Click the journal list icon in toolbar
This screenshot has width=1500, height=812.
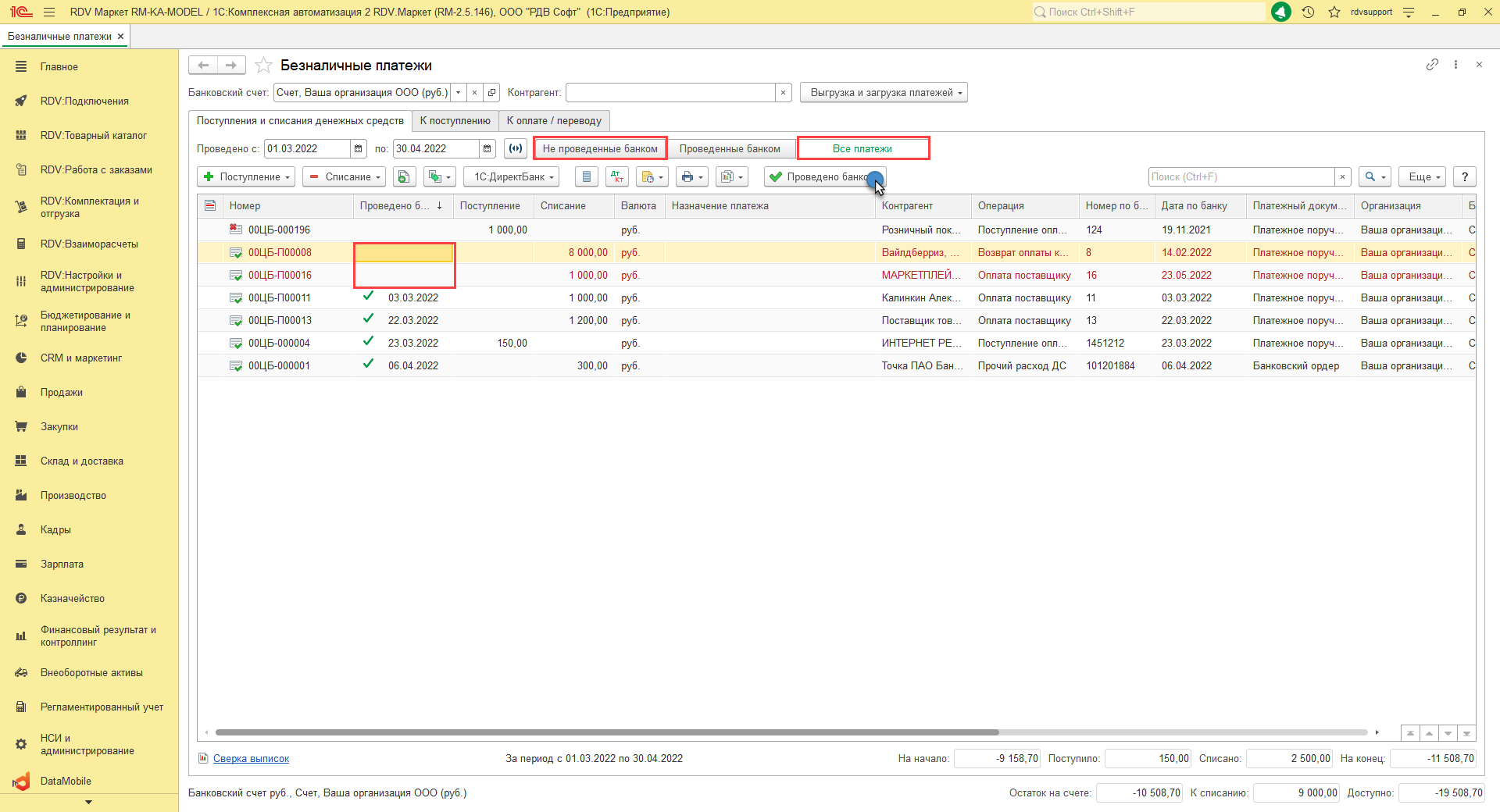587,177
